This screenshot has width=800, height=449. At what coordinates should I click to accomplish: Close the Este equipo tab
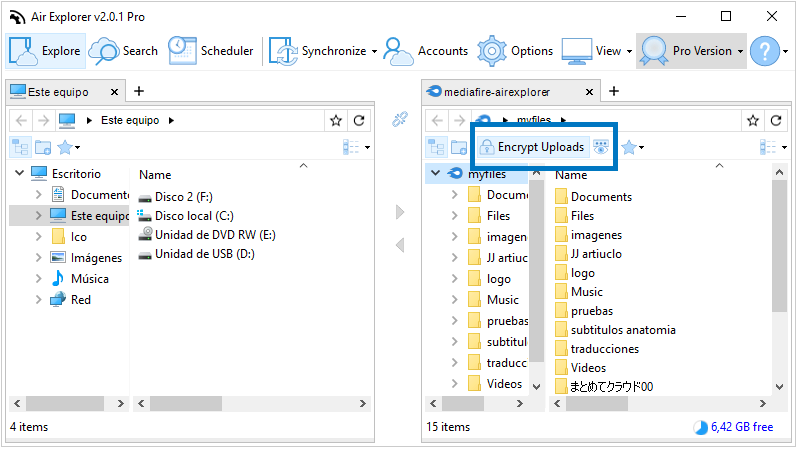(114, 92)
